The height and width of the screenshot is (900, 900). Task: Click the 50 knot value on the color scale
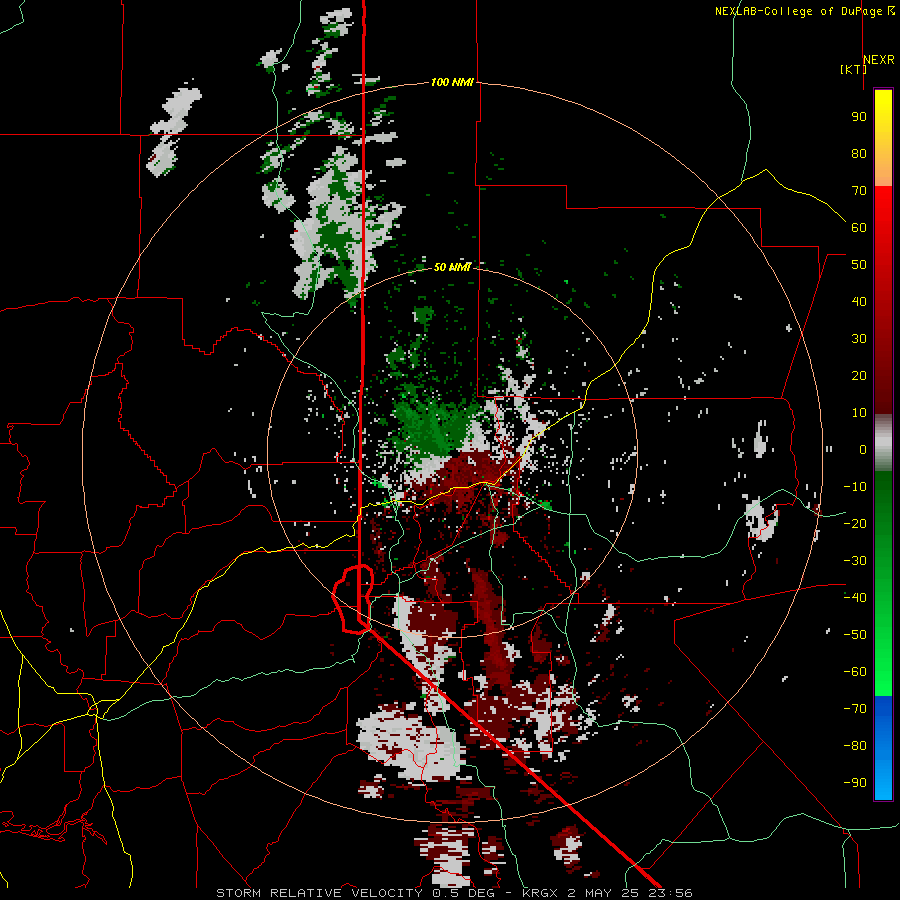click(859, 265)
